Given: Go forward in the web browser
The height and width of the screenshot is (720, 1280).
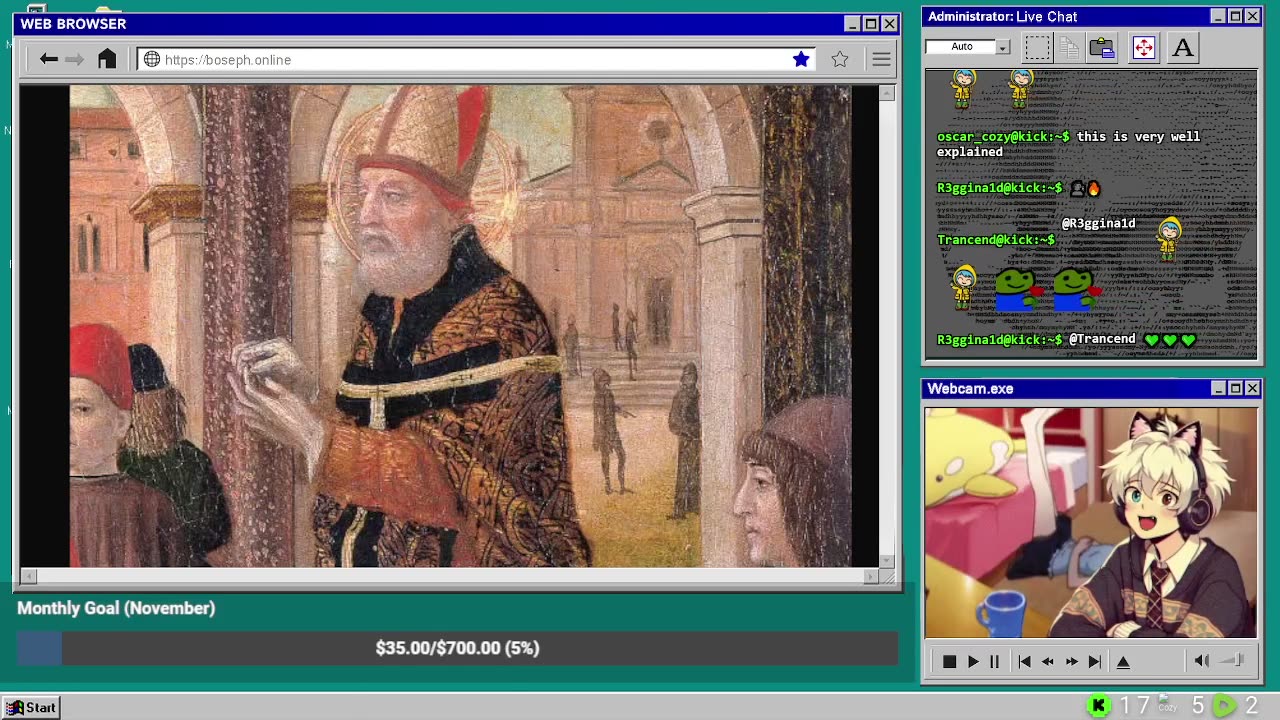Looking at the screenshot, I should point(74,60).
